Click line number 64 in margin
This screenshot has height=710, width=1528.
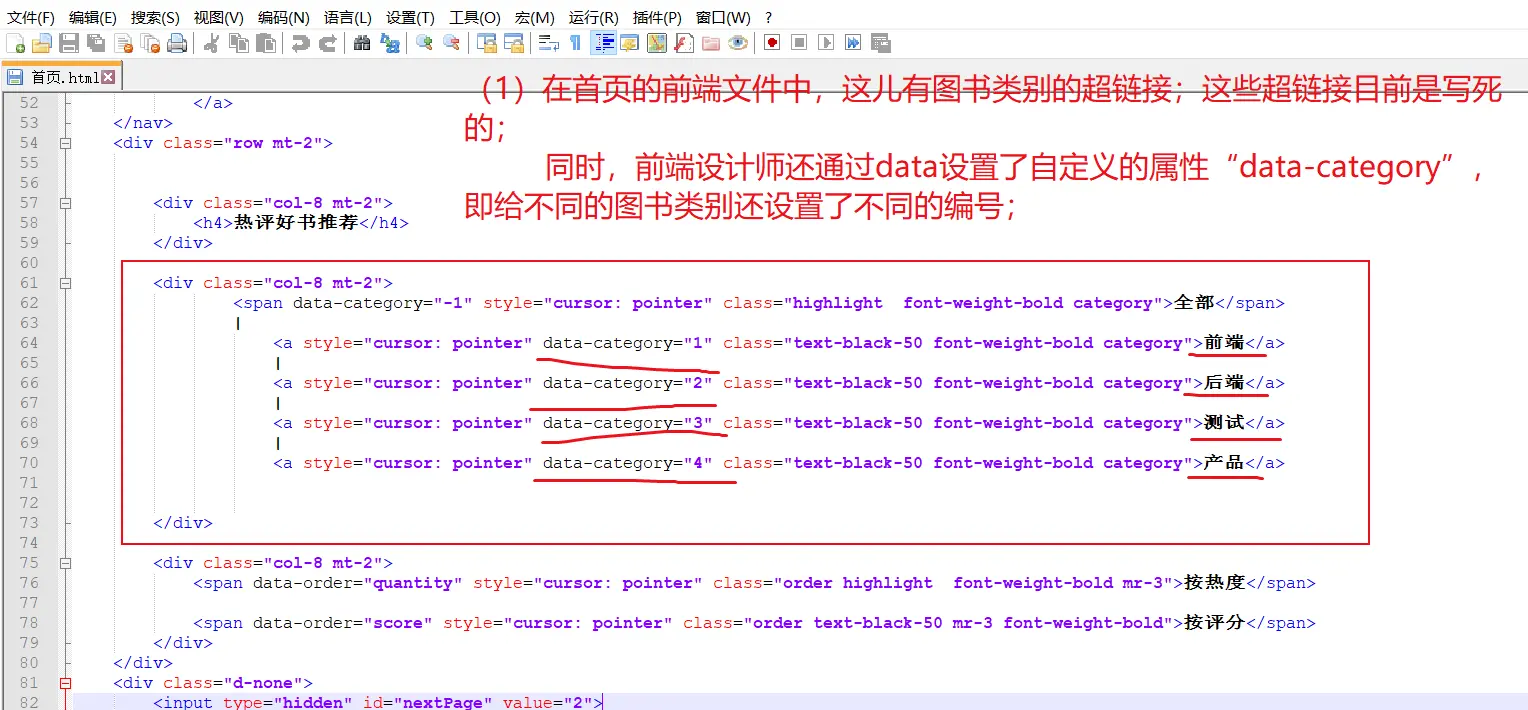point(29,343)
